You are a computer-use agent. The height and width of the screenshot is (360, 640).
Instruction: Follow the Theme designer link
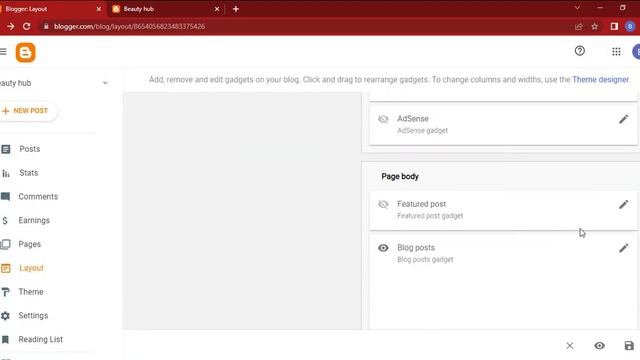pyautogui.click(x=600, y=80)
